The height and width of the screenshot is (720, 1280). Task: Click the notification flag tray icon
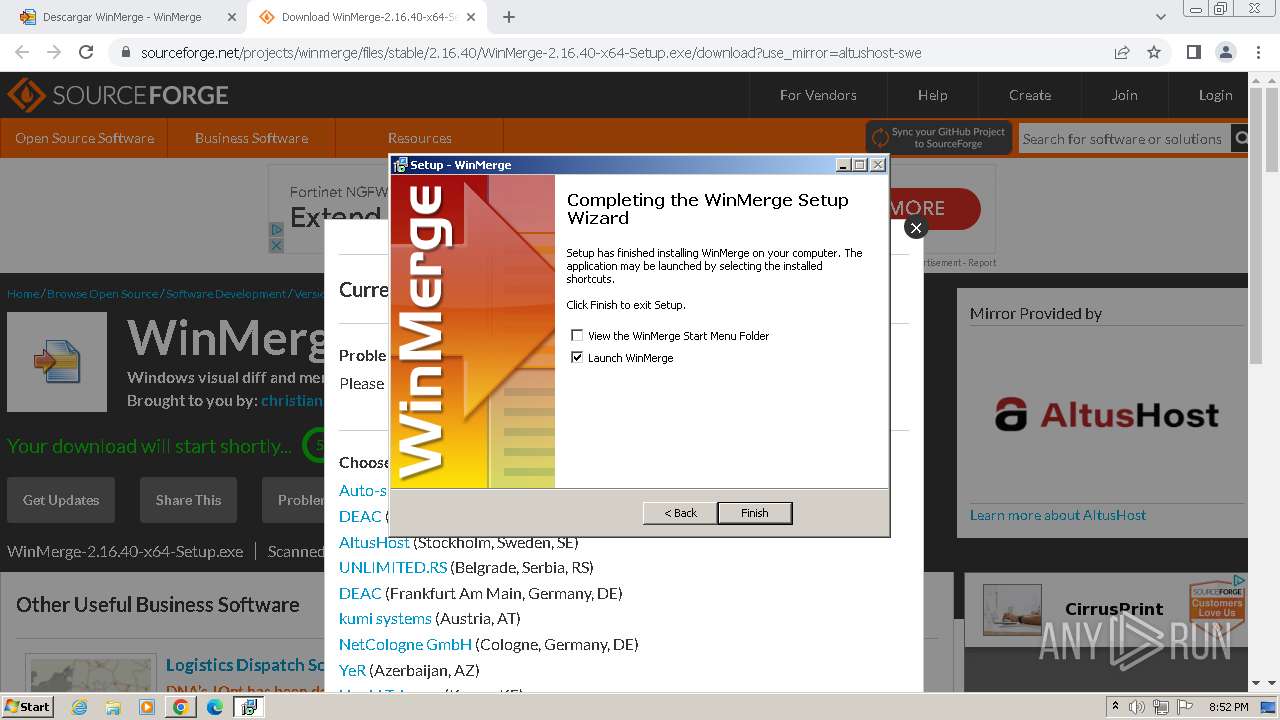click(1185, 707)
